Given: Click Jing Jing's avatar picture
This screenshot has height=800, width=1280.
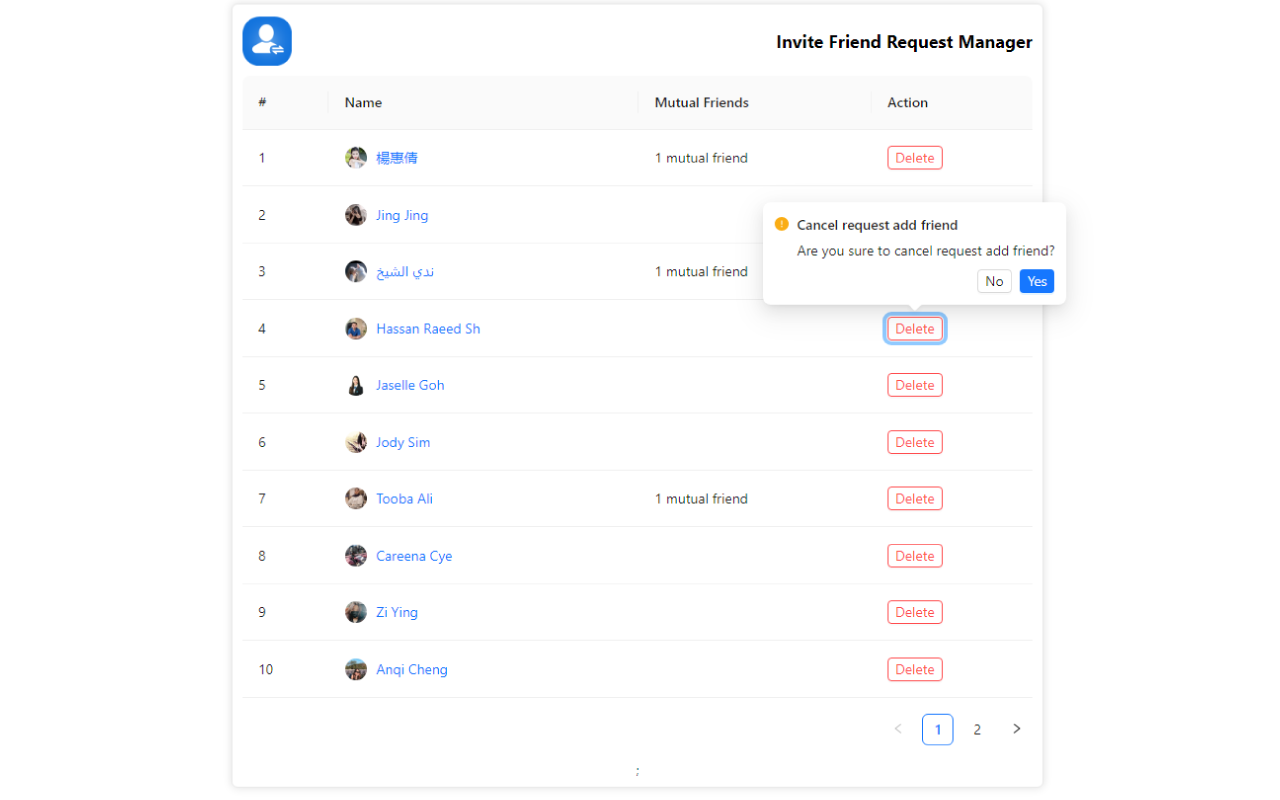Looking at the screenshot, I should point(356,214).
